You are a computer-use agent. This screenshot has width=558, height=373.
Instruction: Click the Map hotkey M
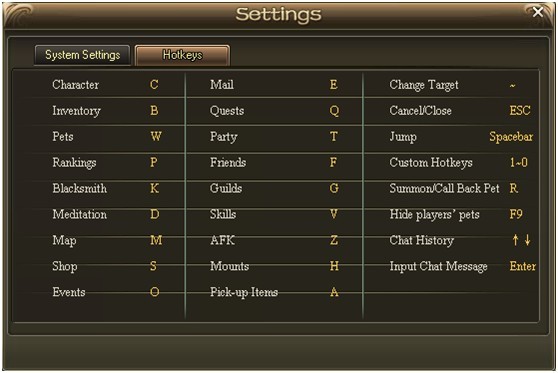click(156, 240)
